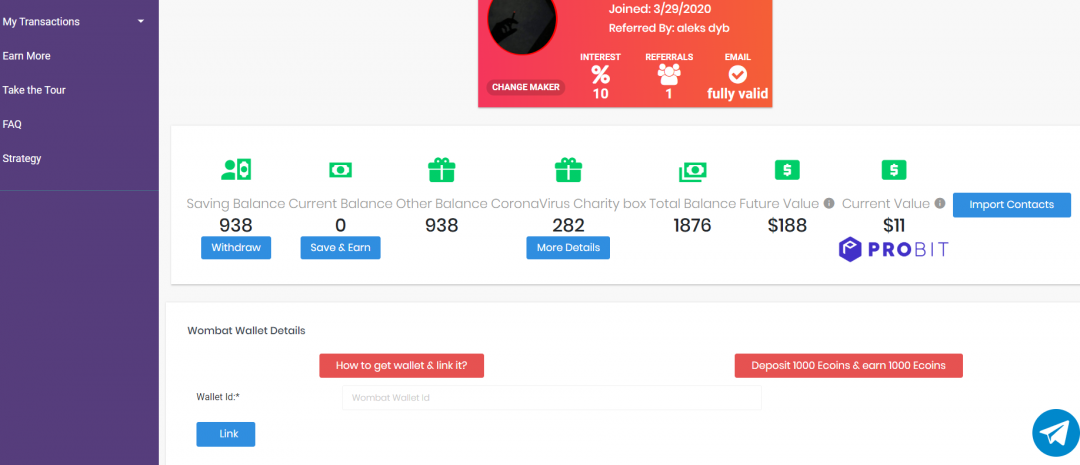Image resolution: width=1080 pixels, height=465 pixels.
Task: Click the Save & Earn button
Action: click(340, 248)
